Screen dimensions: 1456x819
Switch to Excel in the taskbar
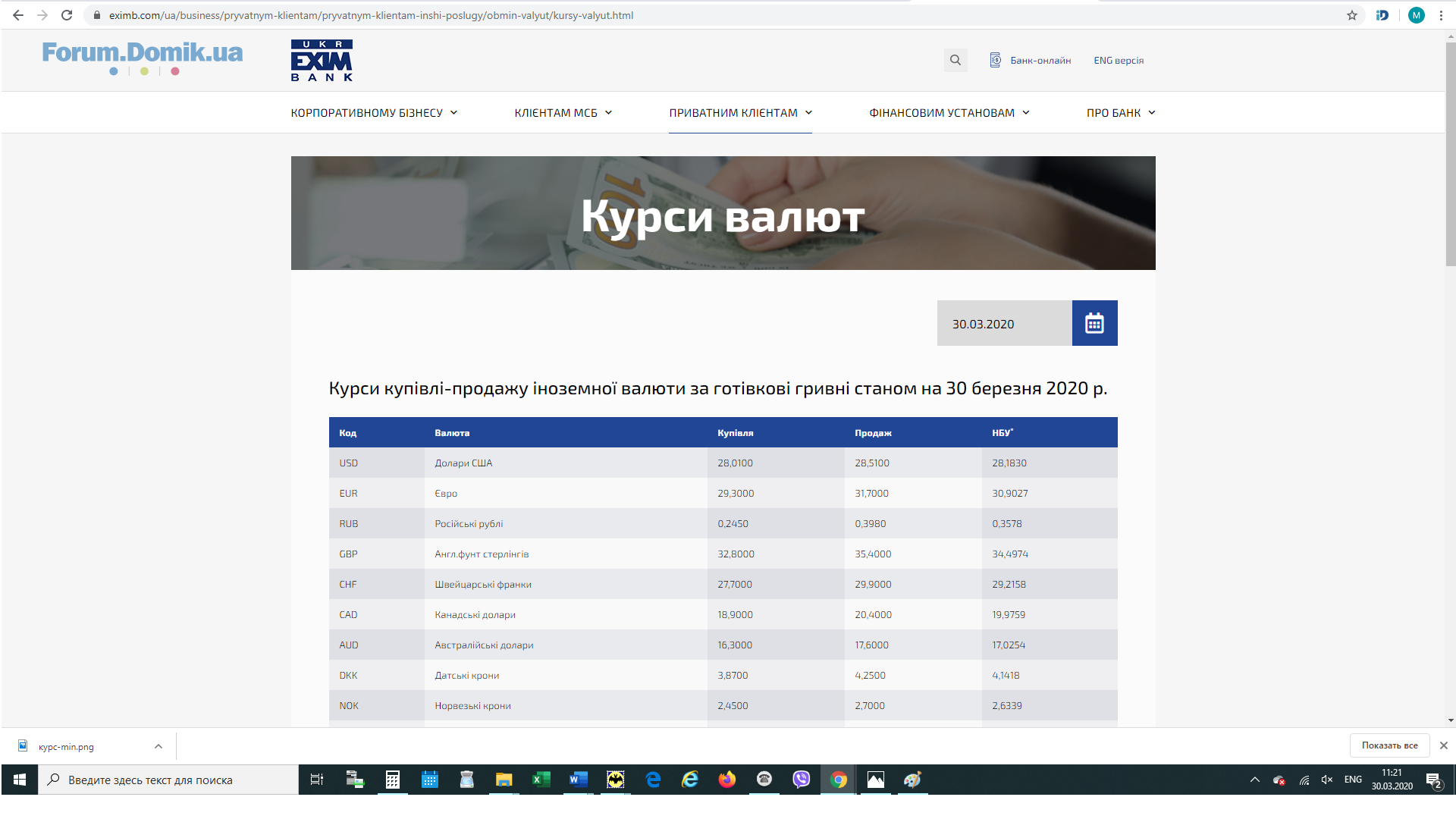(541, 780)
